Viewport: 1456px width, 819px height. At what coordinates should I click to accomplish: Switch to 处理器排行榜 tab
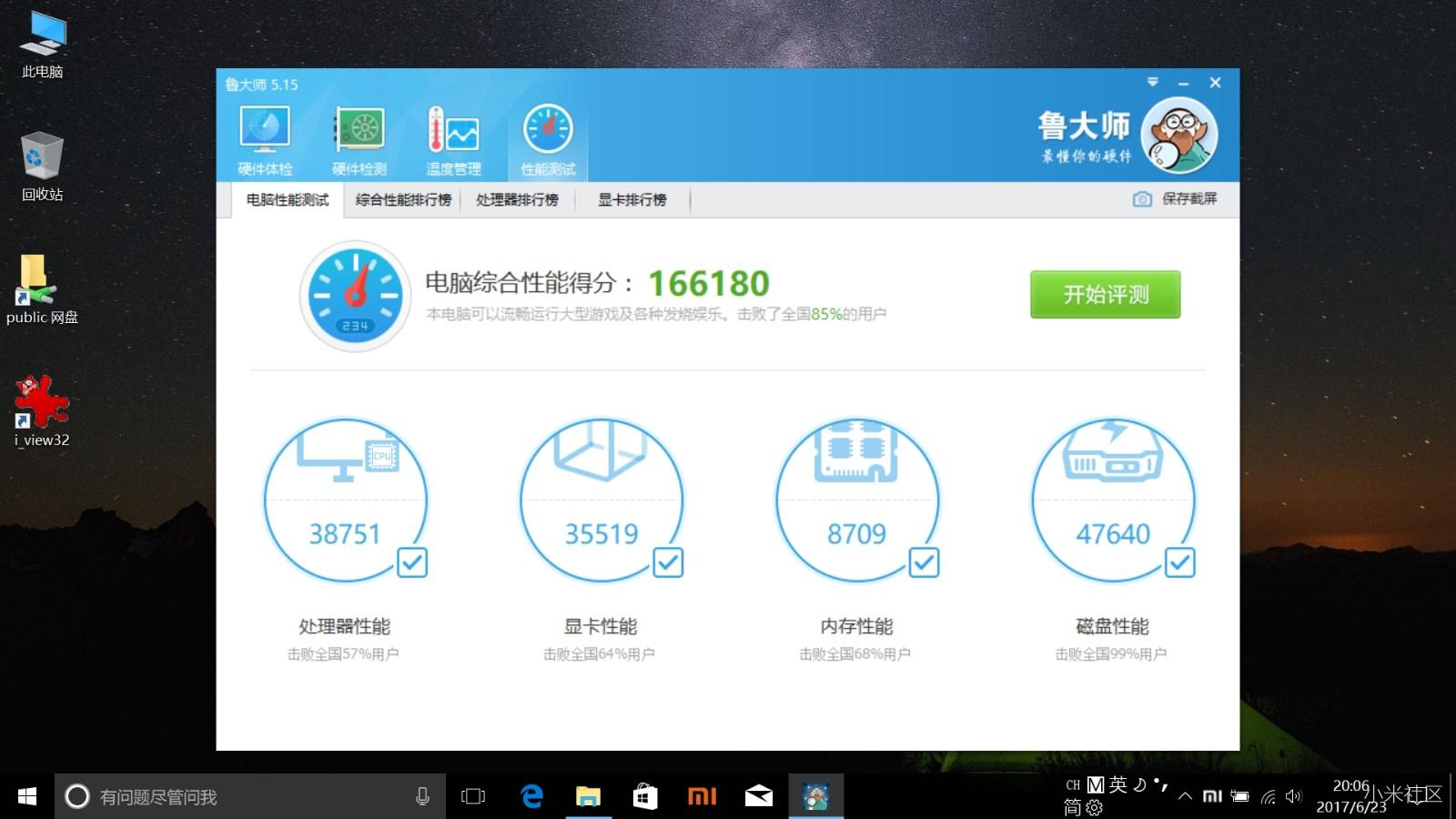[517, 199]
